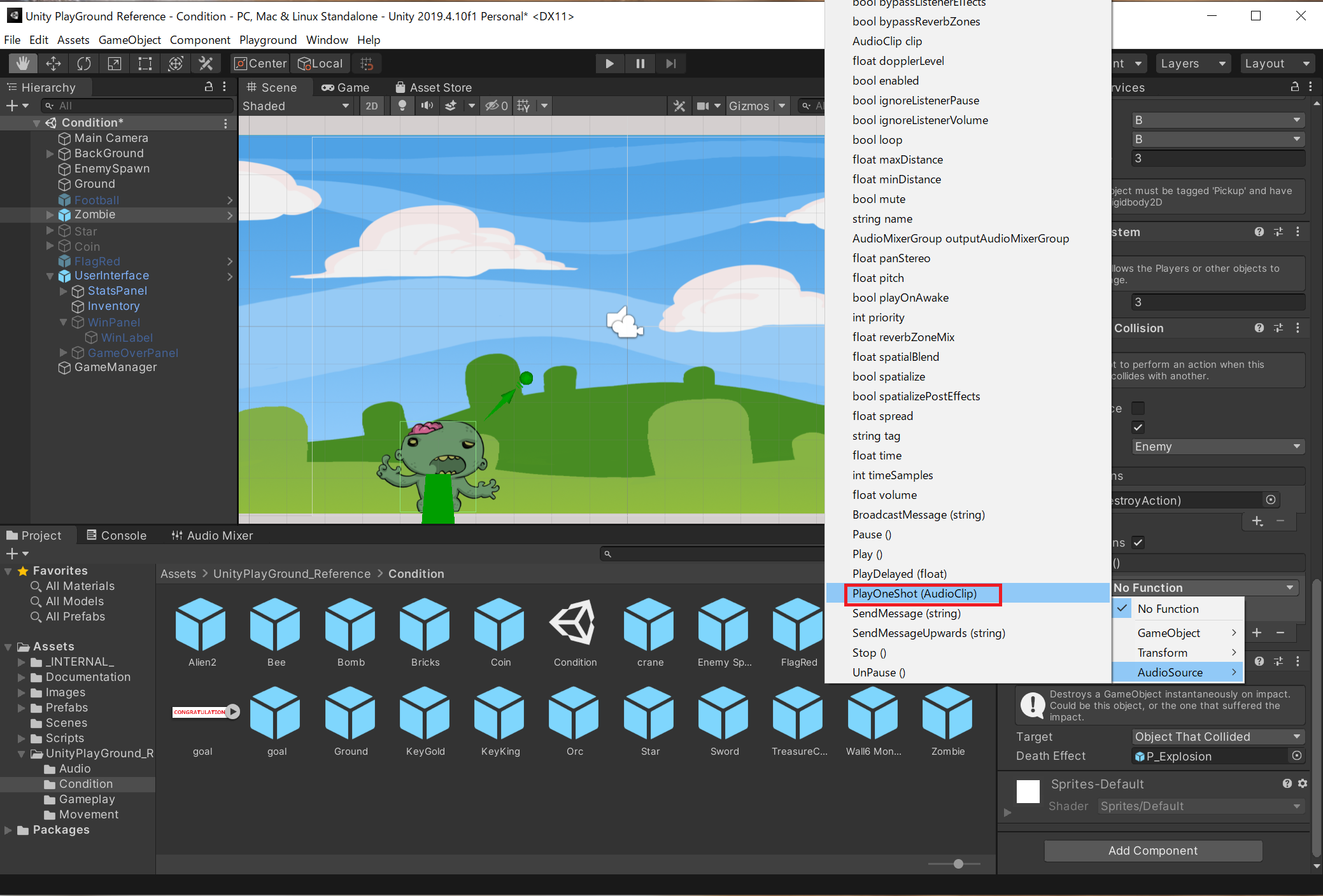The image size is (1323, 896).
Task: Toggle checkbox above Enemy tag dropdown
Action: coord(1138,427)
